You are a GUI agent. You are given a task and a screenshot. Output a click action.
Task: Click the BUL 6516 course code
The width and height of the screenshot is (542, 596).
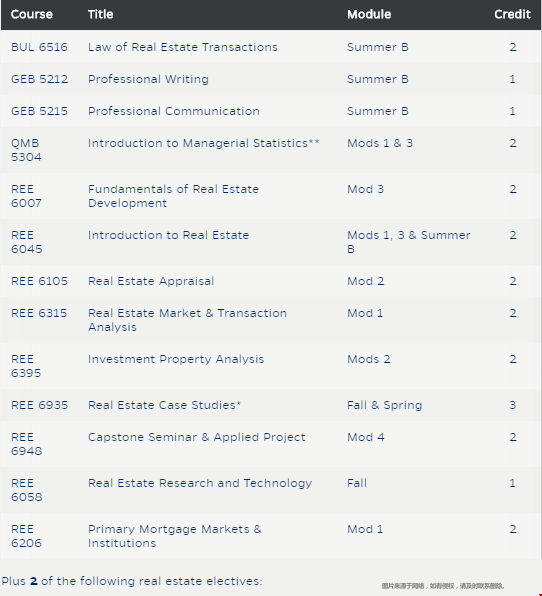pos(40,47)
